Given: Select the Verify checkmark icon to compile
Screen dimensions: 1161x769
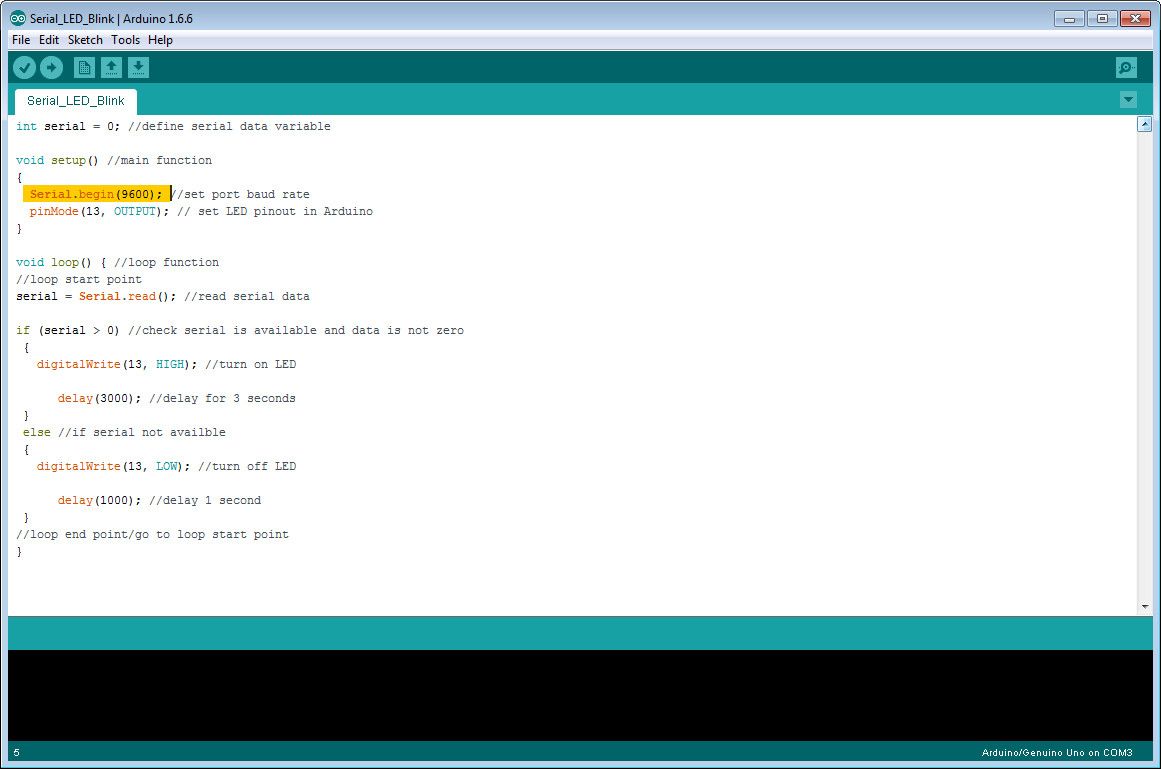Looking at the screenshot, I should pos(24,67).
